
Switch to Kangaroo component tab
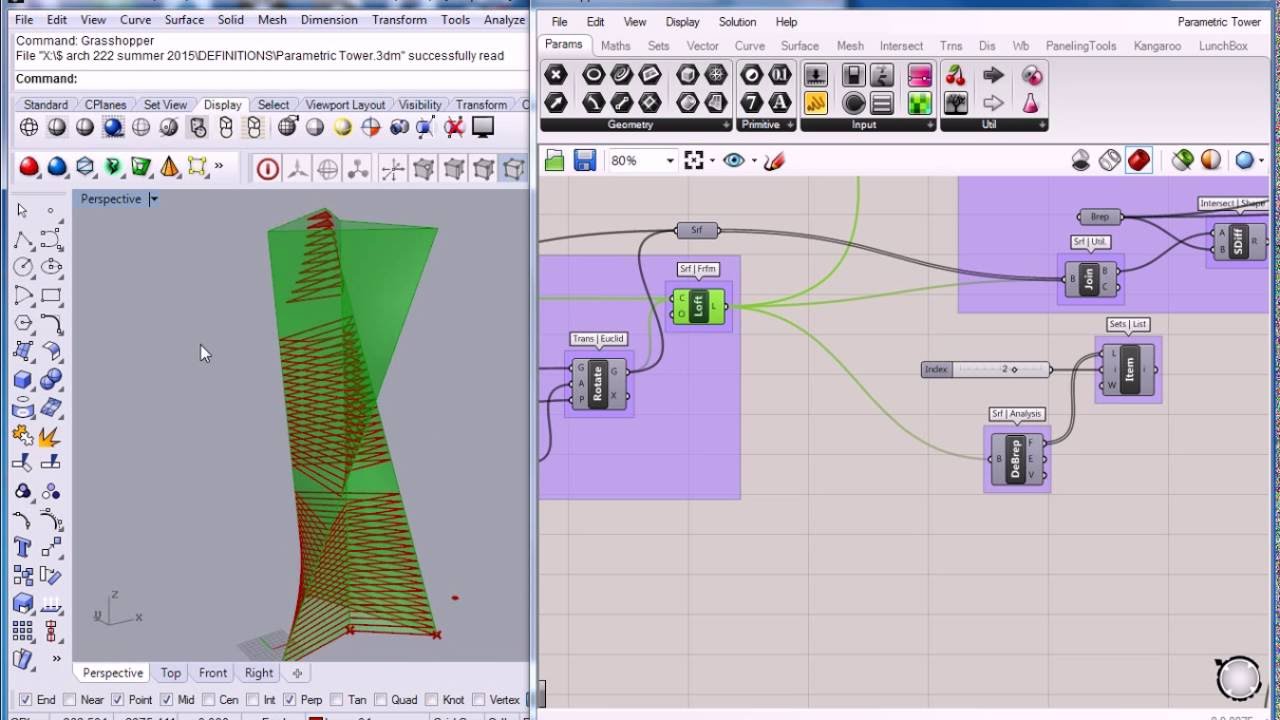[1157, 46]
